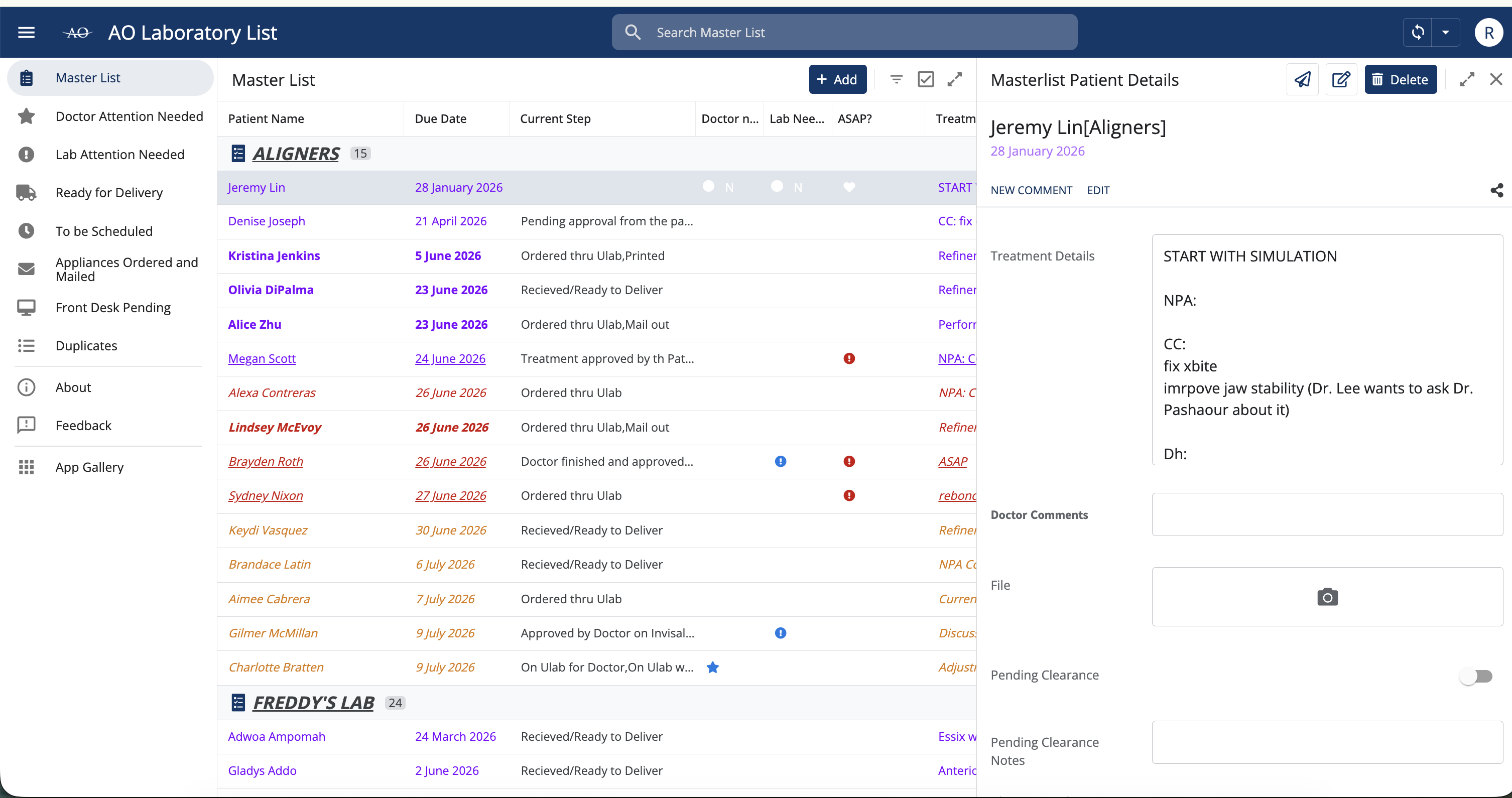Open patient Alice Zhu
Screen dimensions: 1512x798
(255, 325)
